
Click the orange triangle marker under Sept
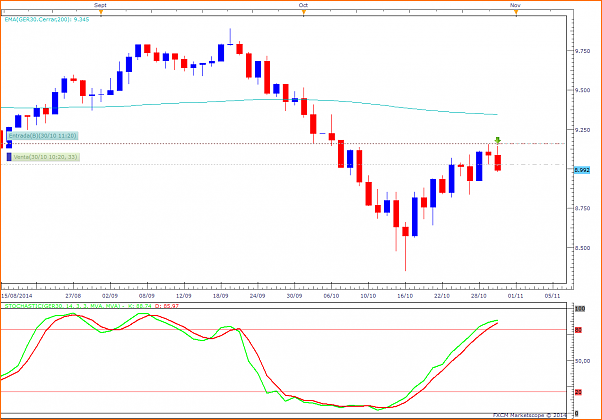tap(101, 12)
